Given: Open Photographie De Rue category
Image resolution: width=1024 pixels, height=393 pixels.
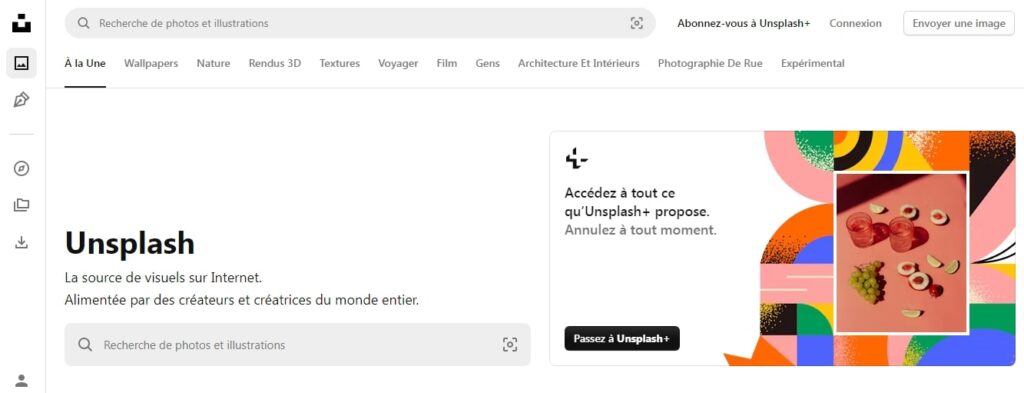Looking at the screenshot, I should [710, 63].
